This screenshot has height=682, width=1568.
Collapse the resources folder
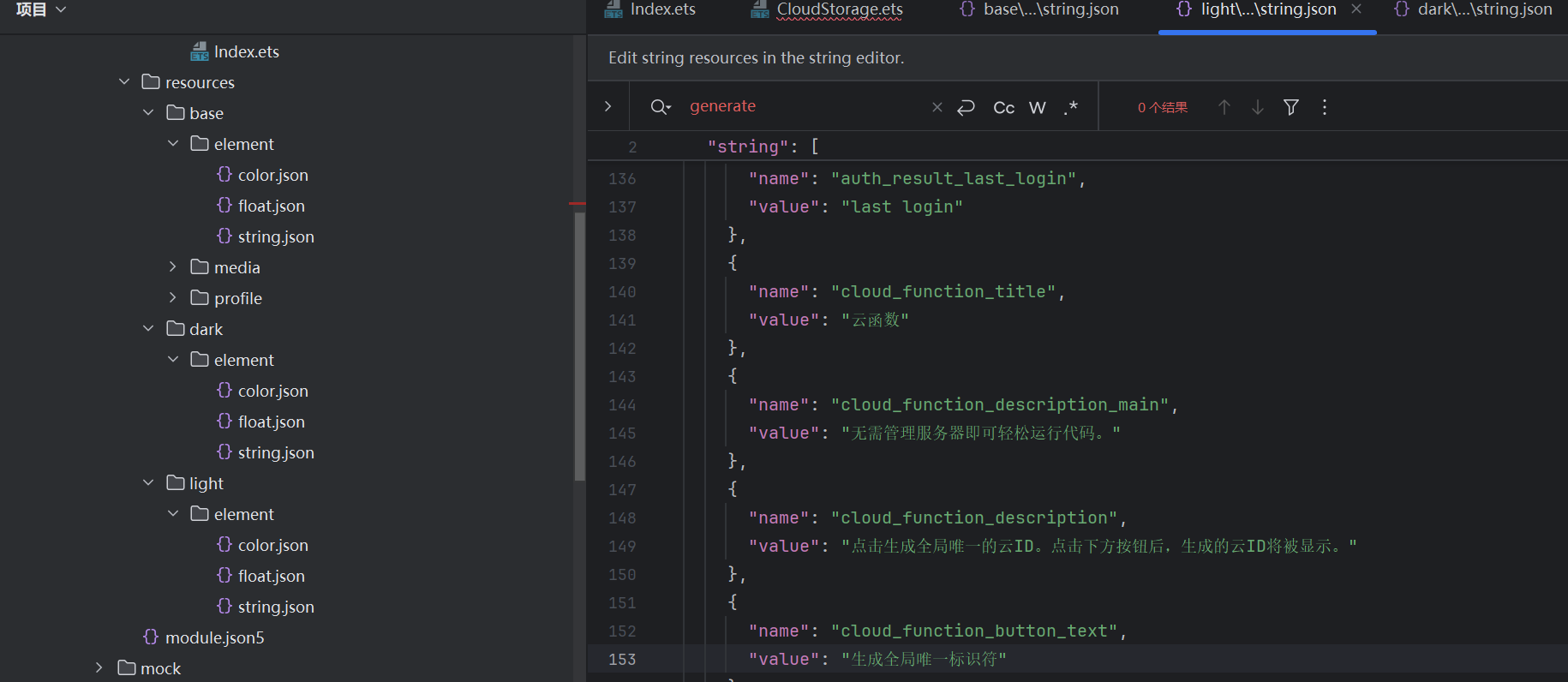pyautogui.click(x=124, y=82)
